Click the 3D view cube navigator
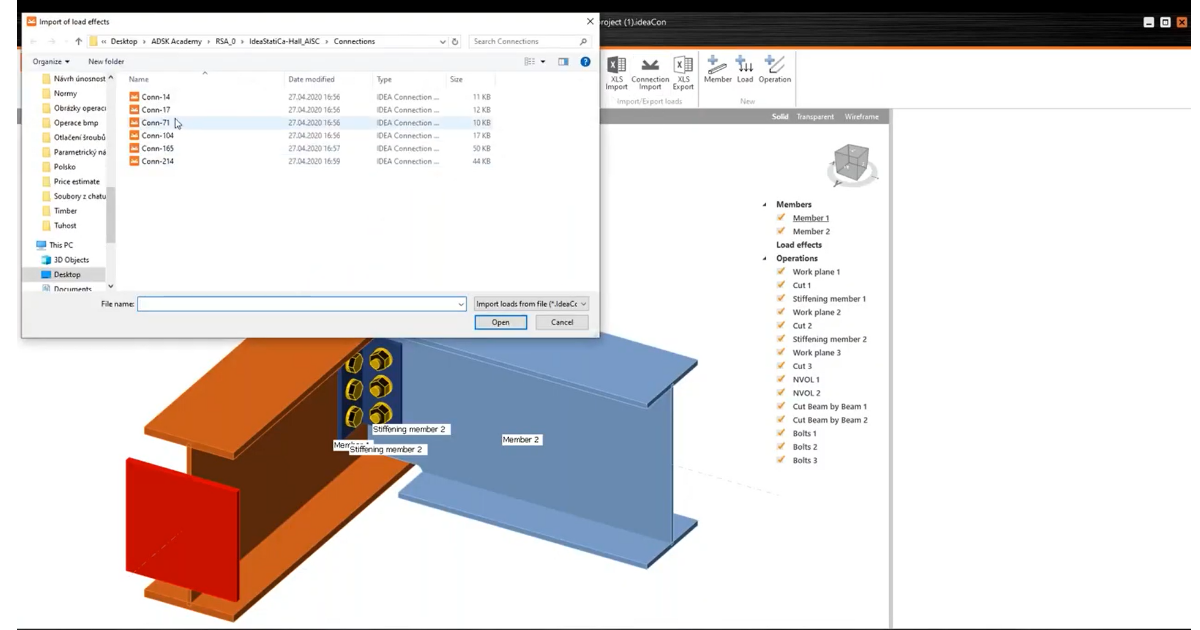 point(851,166)
